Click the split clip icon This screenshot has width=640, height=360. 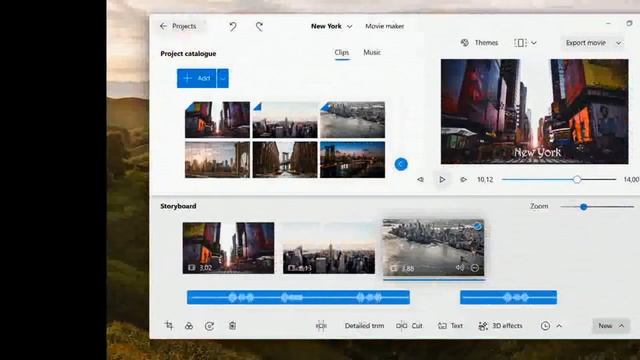321,326
